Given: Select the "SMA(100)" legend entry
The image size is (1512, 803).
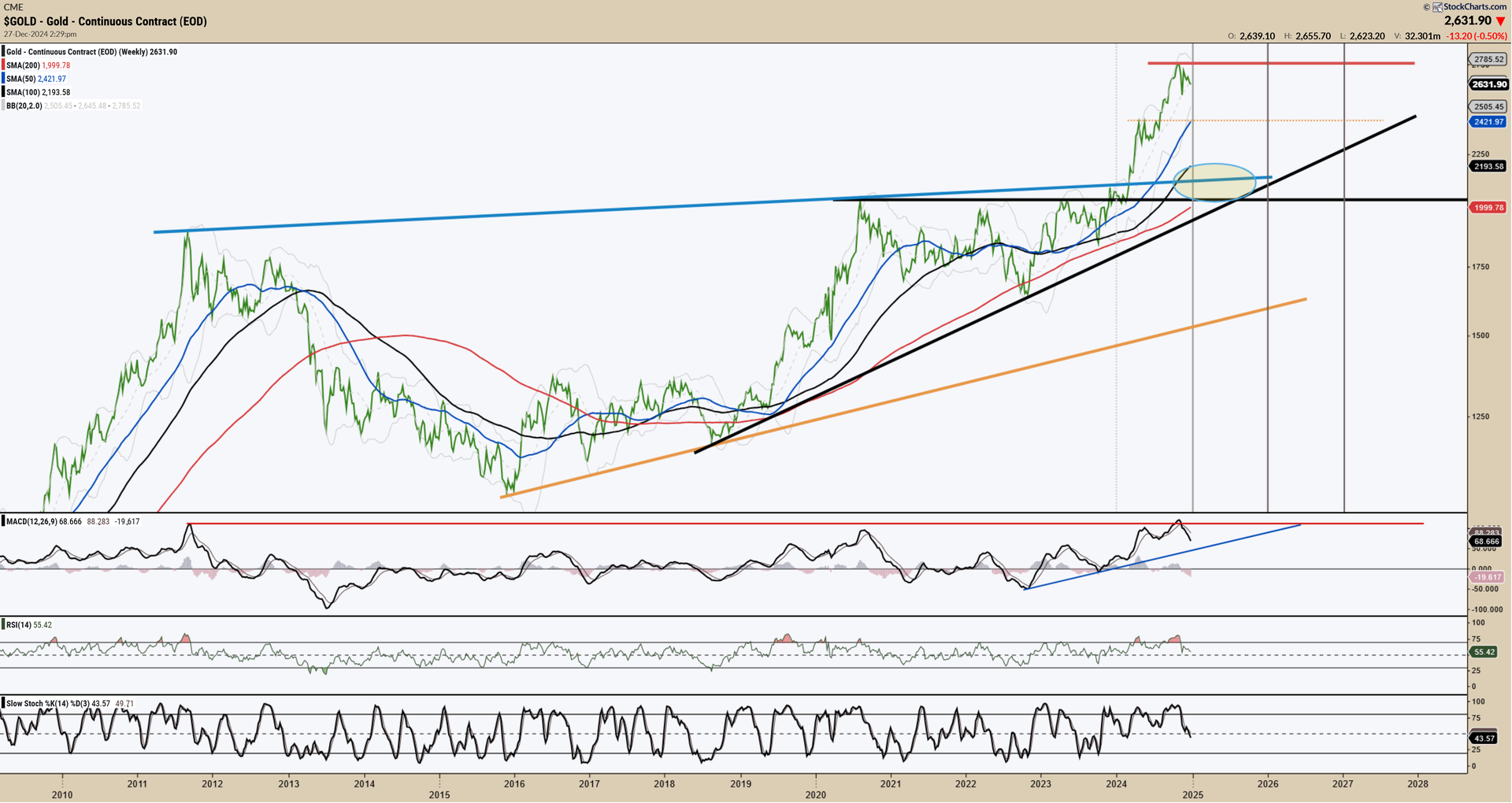Looking at the screenshot, I should pyautogui.click(x=23, y=92).
